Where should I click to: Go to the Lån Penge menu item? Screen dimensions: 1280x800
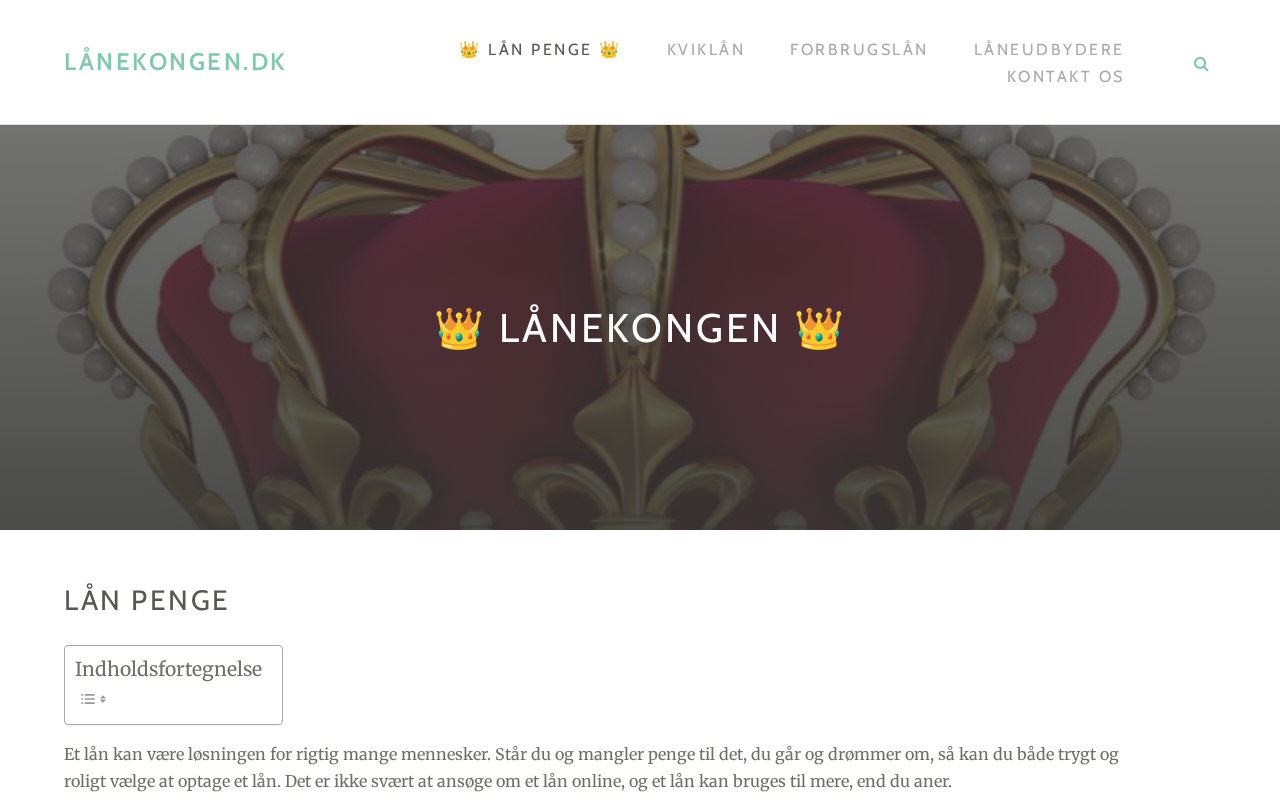540,50
